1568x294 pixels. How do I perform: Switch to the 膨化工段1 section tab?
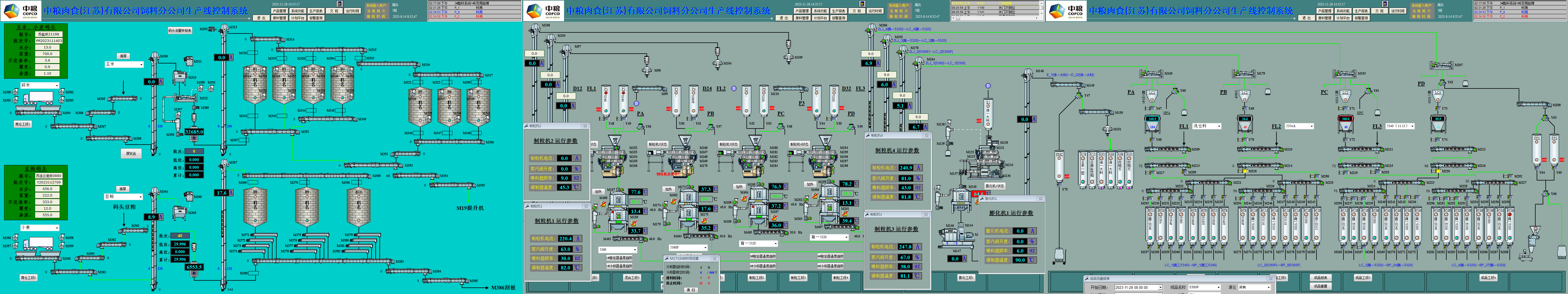966,278
